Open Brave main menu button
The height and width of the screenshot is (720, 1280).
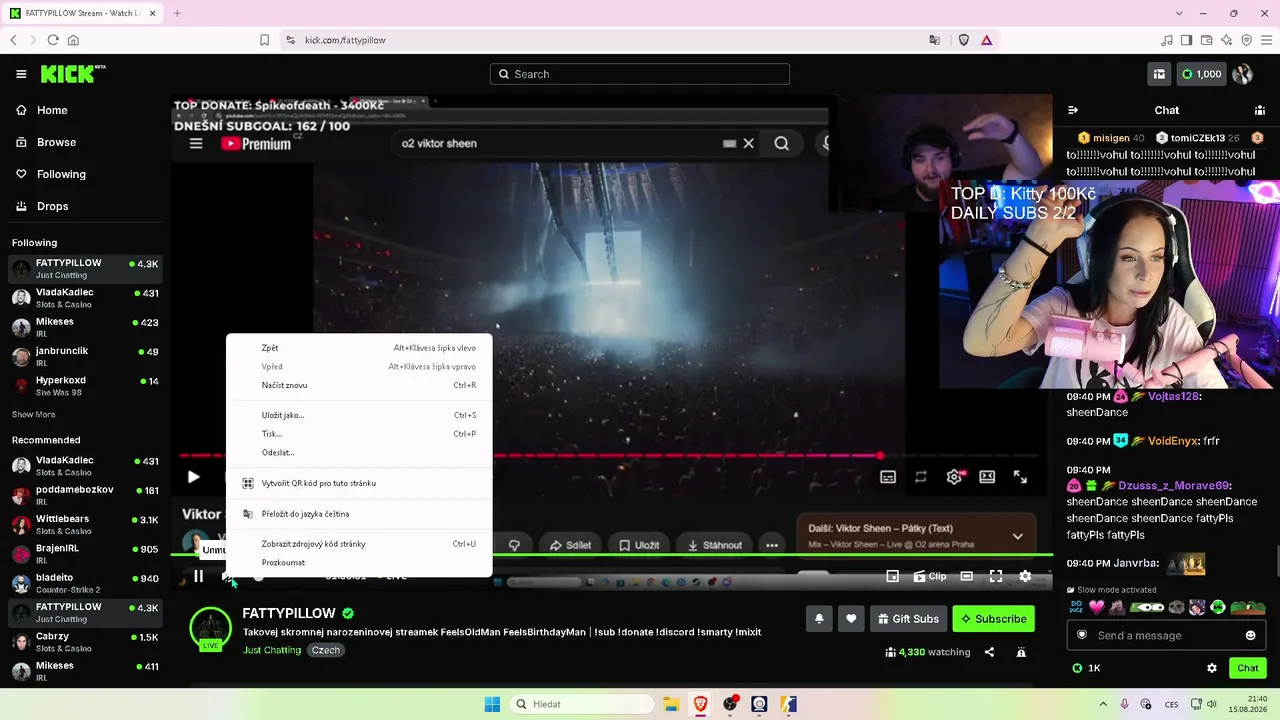(1266, 40)
